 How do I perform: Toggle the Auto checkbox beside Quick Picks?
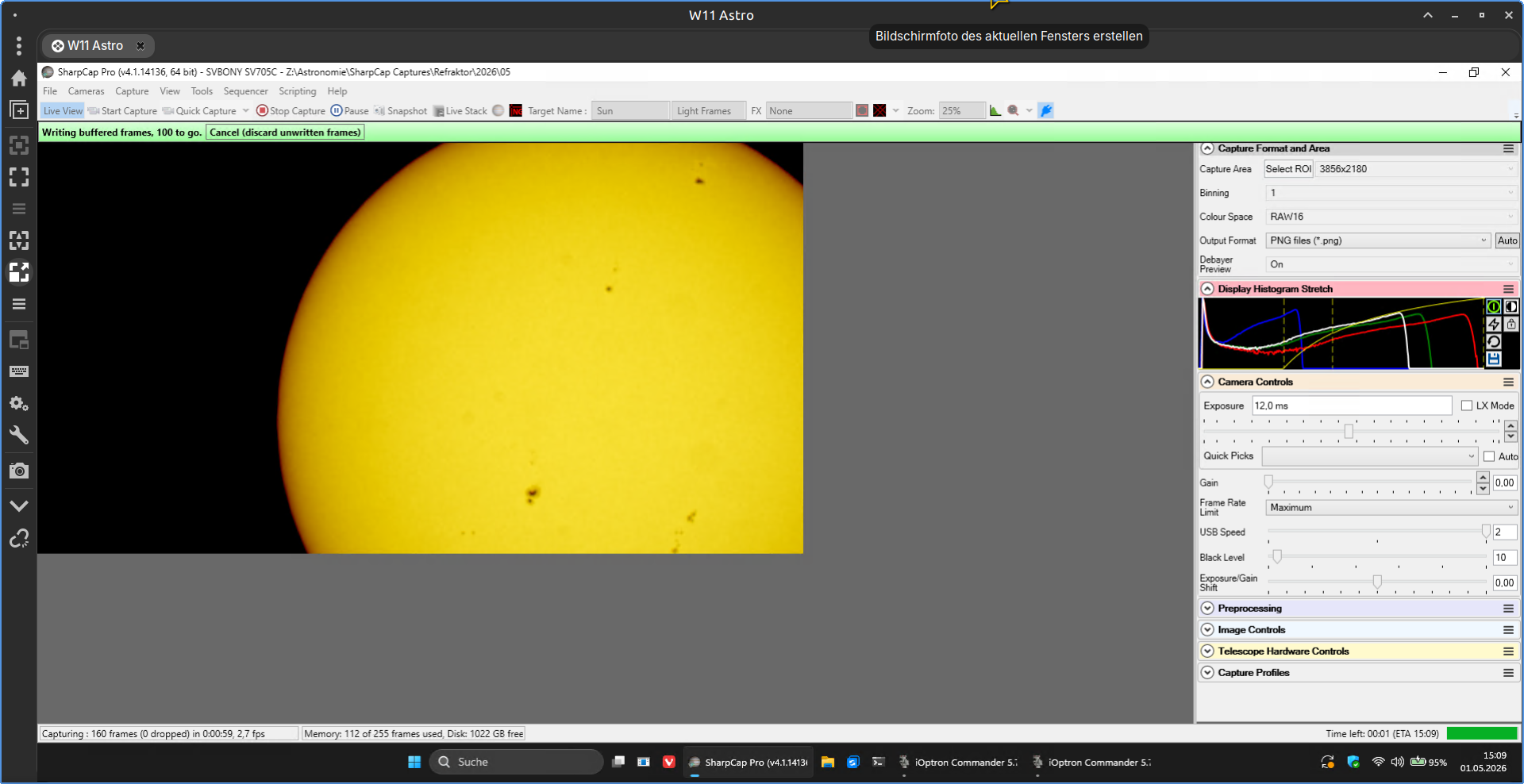(1489, 456)
